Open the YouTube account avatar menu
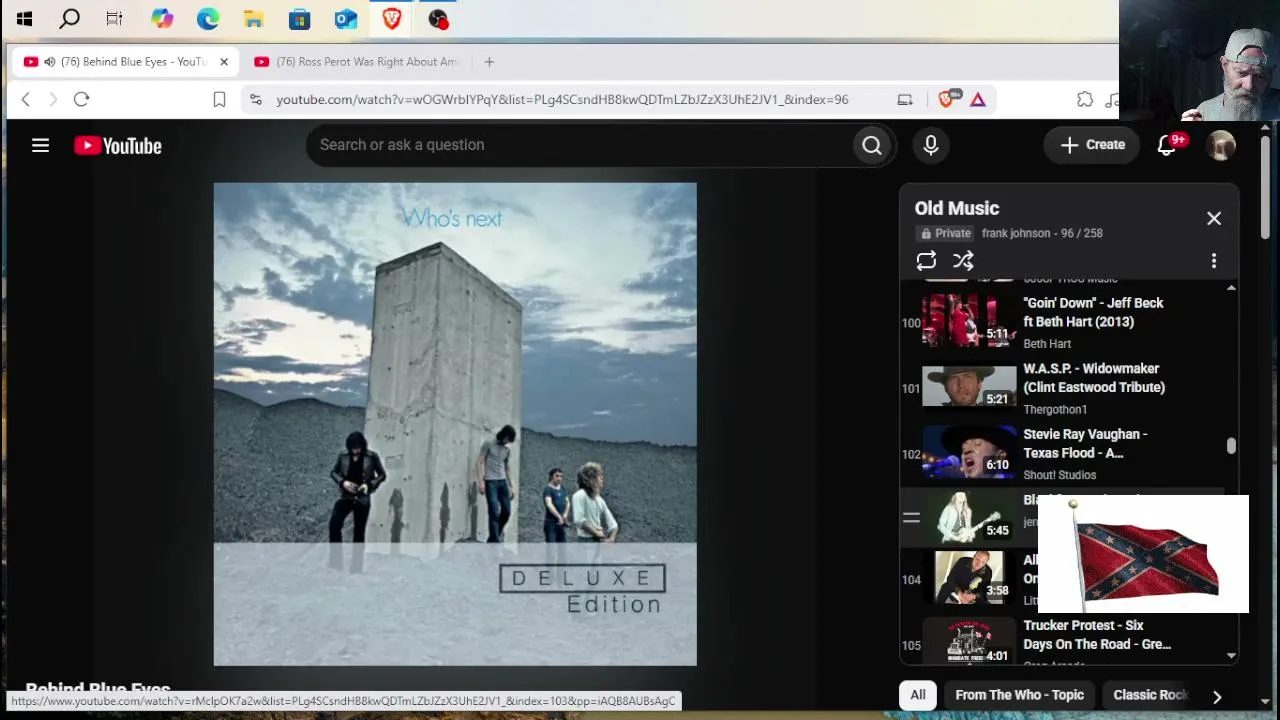The image size is (1280, 720). 1221,145
